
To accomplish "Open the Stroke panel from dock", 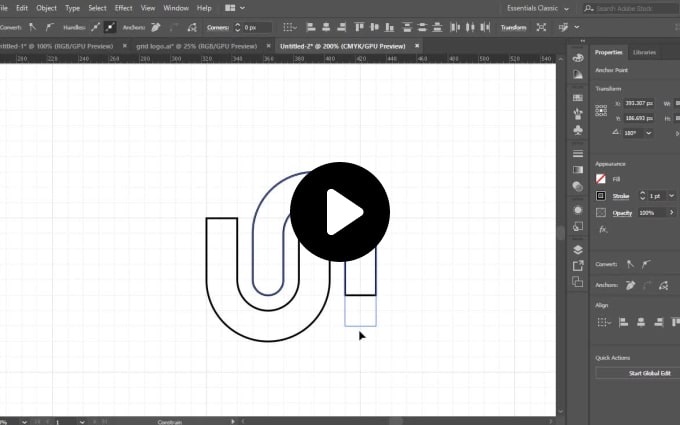I will [578, 154].
